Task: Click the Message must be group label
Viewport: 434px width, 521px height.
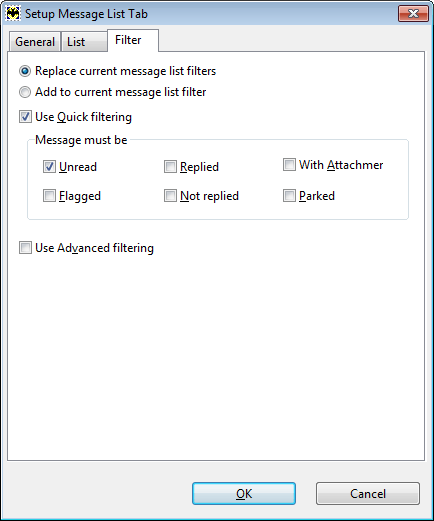Action: (x=81, y=140)
